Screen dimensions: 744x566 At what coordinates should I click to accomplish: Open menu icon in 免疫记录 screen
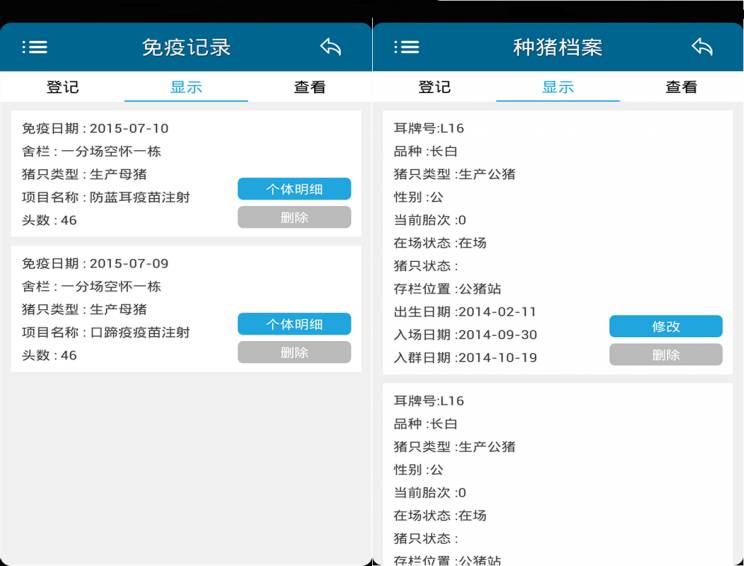35,47
